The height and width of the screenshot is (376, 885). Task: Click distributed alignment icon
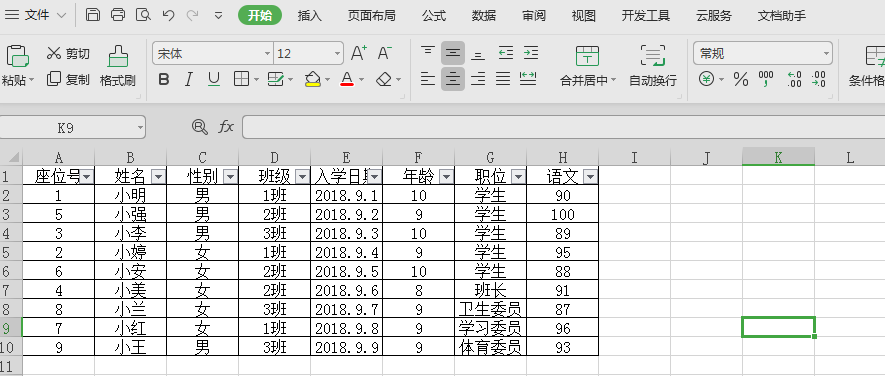[x=528, y=79]
